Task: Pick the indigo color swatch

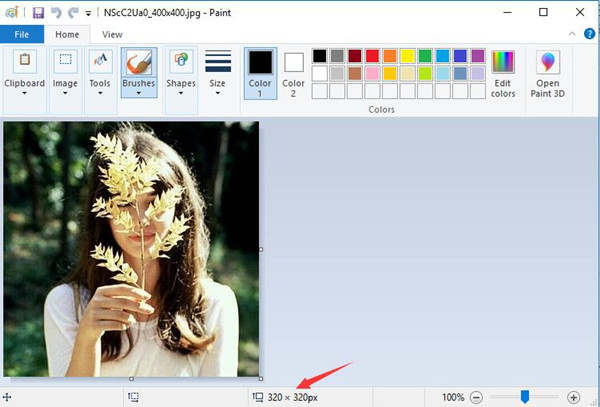Action: pos(460,56)
